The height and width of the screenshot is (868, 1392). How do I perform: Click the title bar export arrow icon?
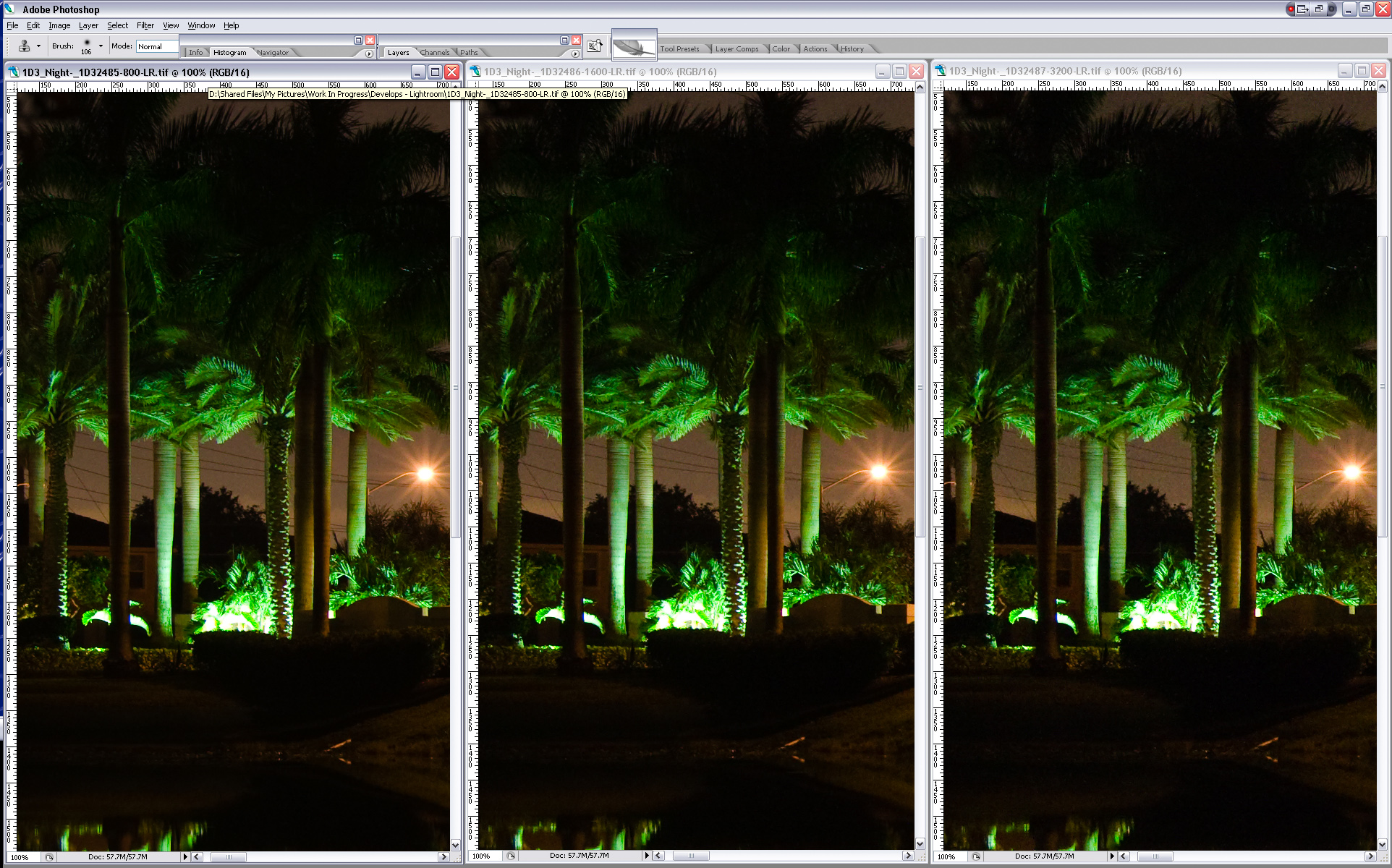1302,9
